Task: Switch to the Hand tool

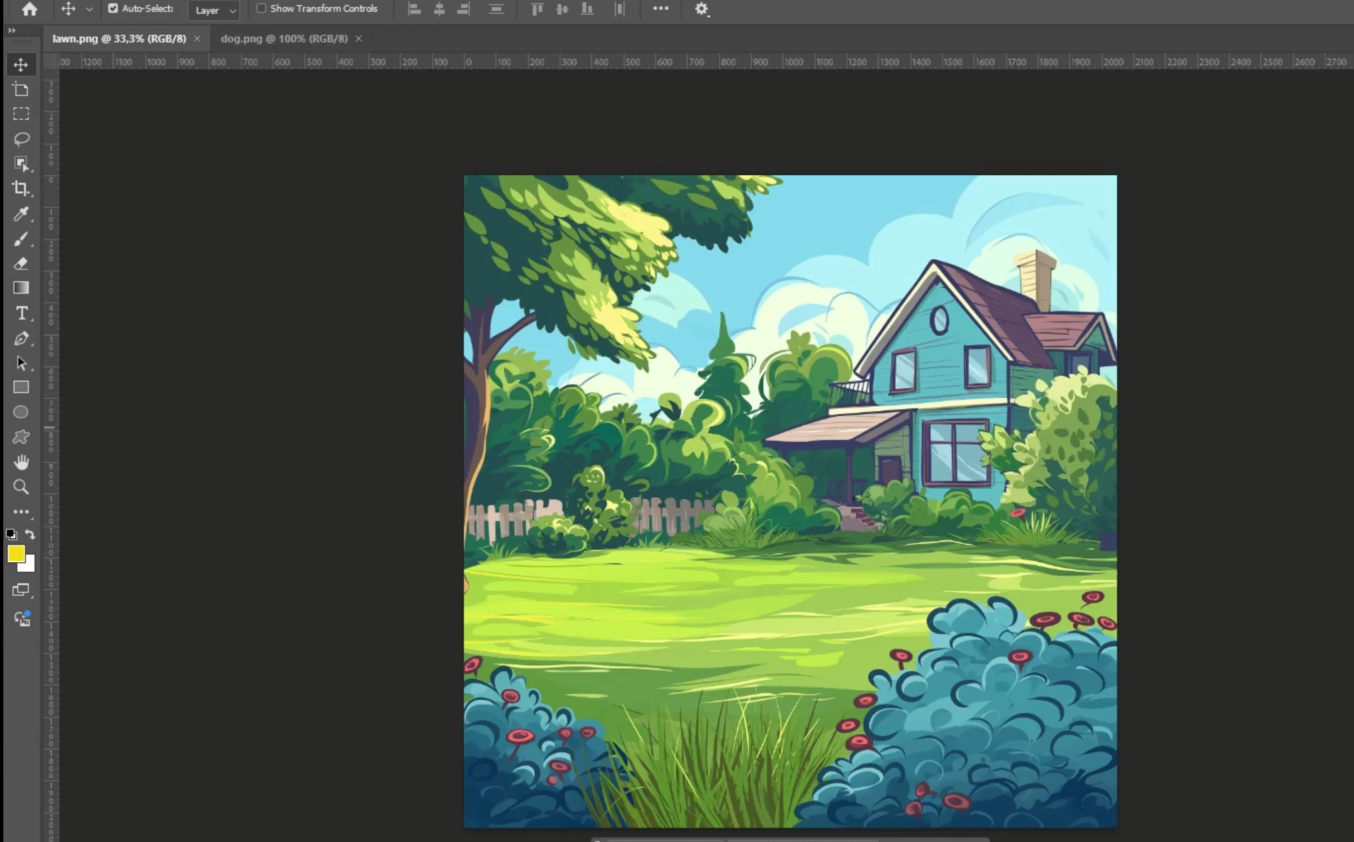Action: [x=21, y=462]
